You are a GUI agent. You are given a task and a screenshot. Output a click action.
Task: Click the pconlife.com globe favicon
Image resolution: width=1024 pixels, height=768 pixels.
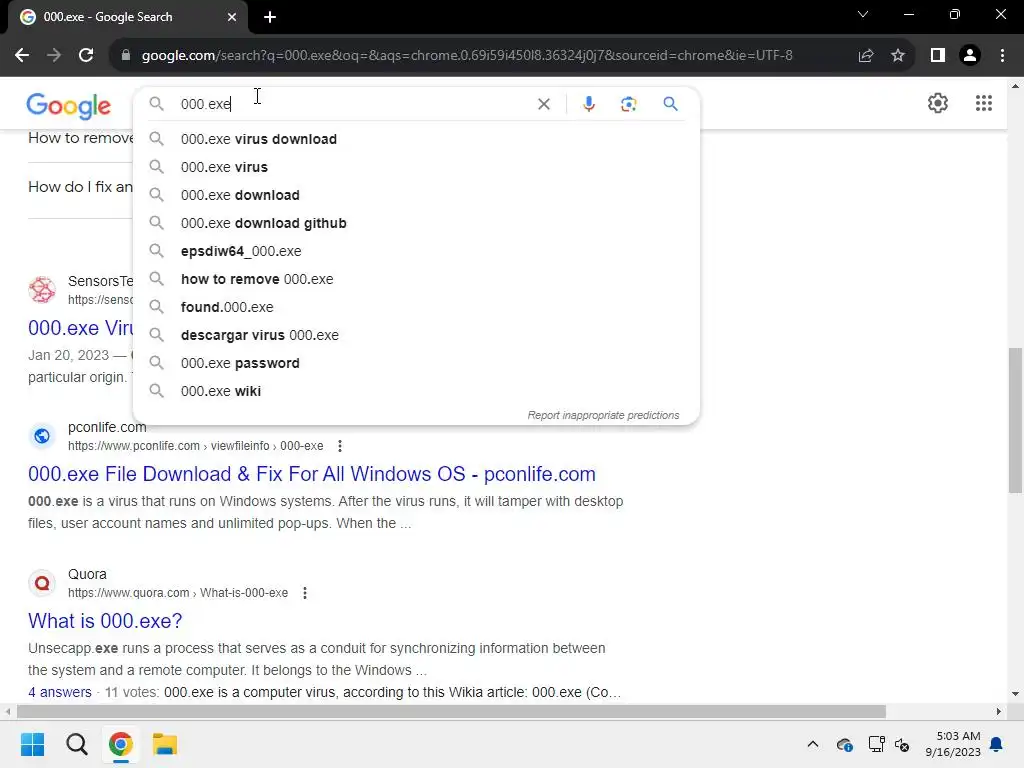point(42,436)
